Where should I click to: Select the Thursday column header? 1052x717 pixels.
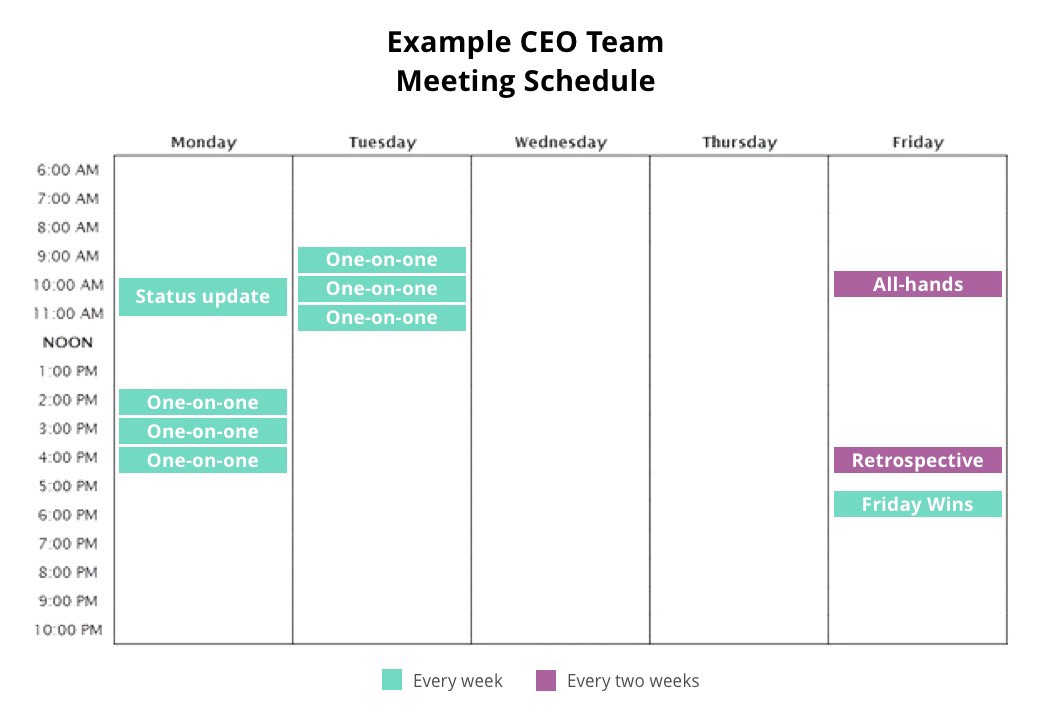739,142
